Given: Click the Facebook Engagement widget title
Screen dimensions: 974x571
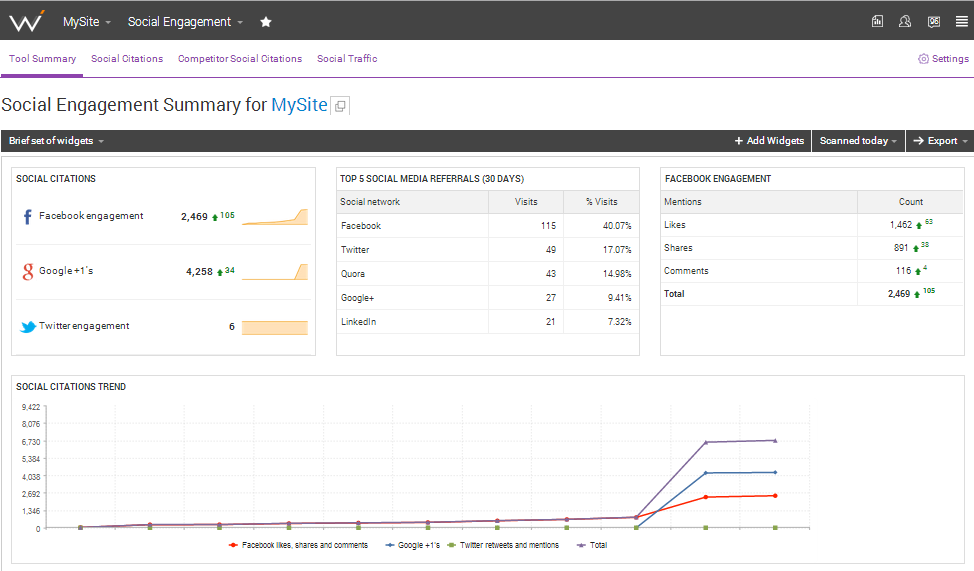Looking at the screenshot, I should click(718, 178).
